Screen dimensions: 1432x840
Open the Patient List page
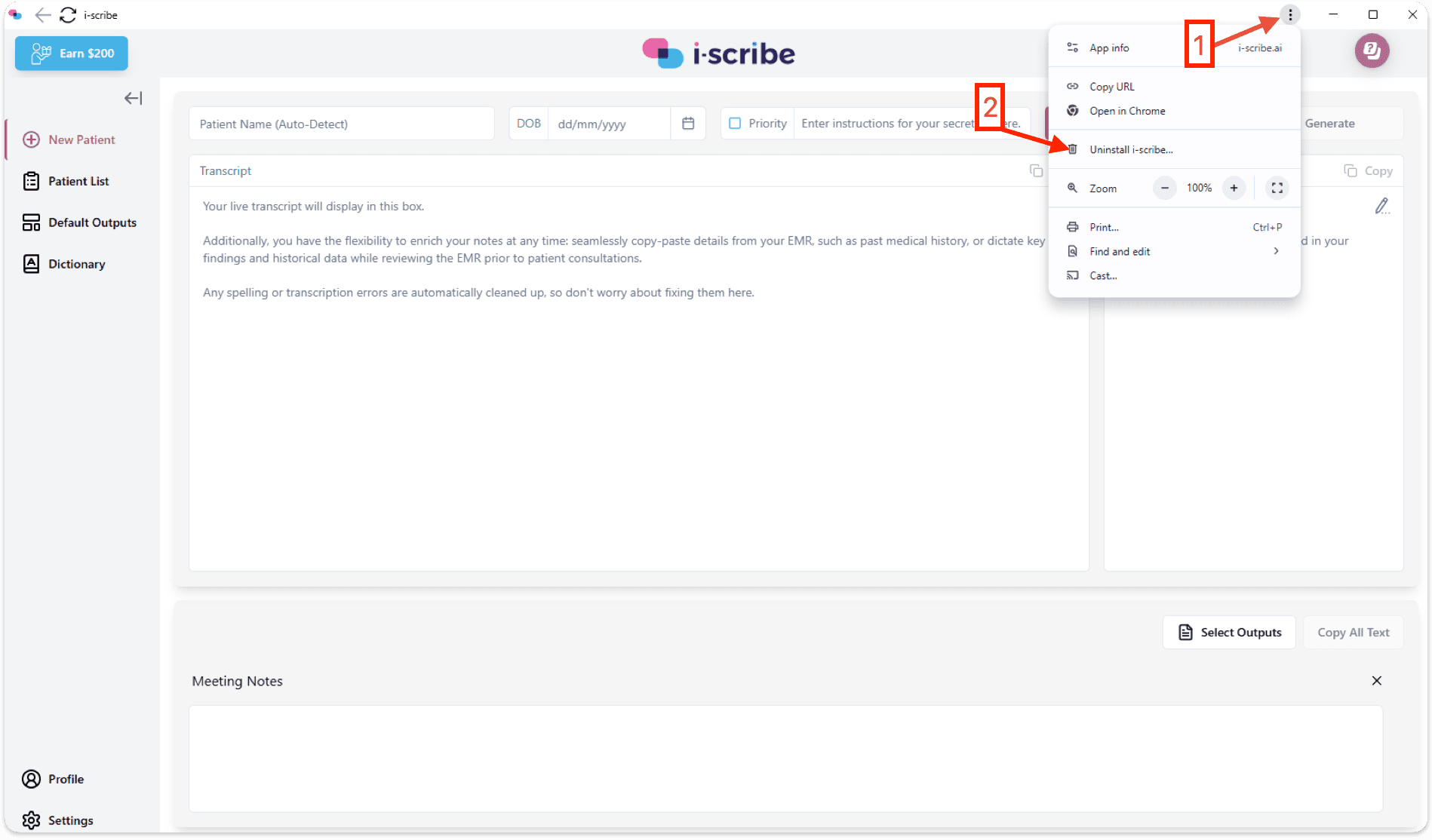point(78,181)
